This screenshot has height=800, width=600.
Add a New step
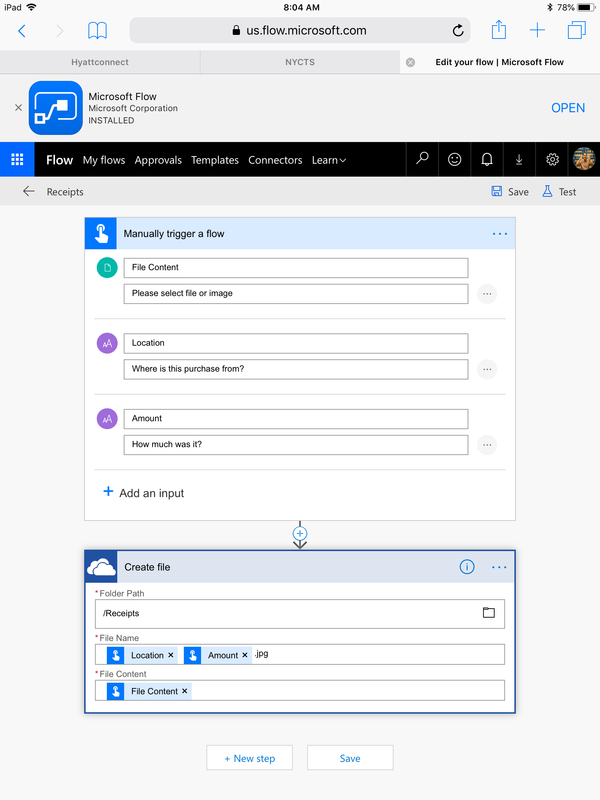point(249,758)
